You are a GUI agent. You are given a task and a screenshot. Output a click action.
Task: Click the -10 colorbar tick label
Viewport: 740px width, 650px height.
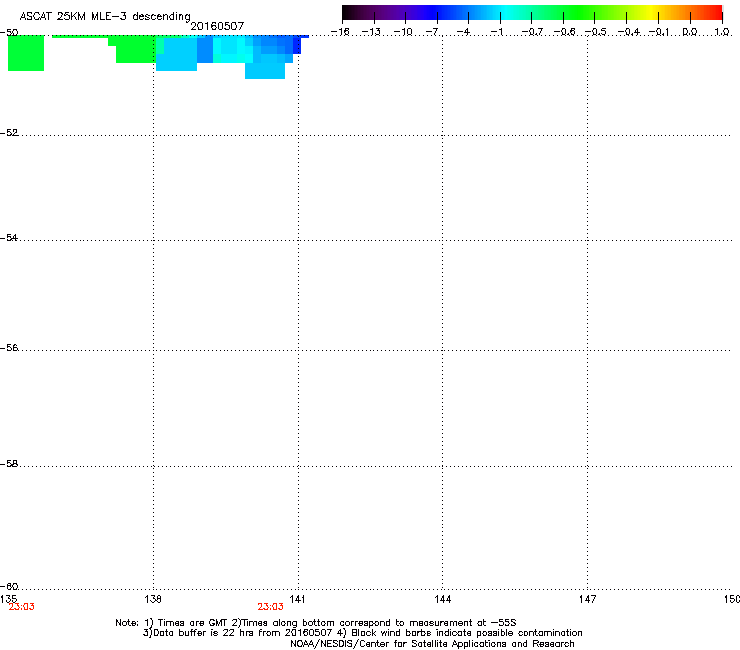click(403, 32)
